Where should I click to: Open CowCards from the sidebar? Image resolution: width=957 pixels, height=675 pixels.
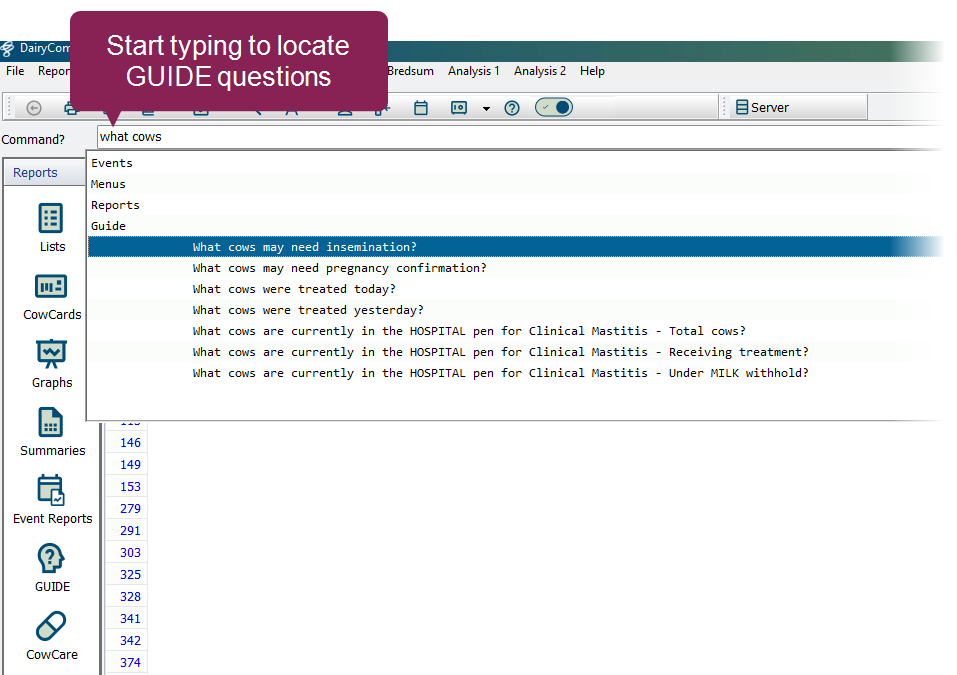51,287
